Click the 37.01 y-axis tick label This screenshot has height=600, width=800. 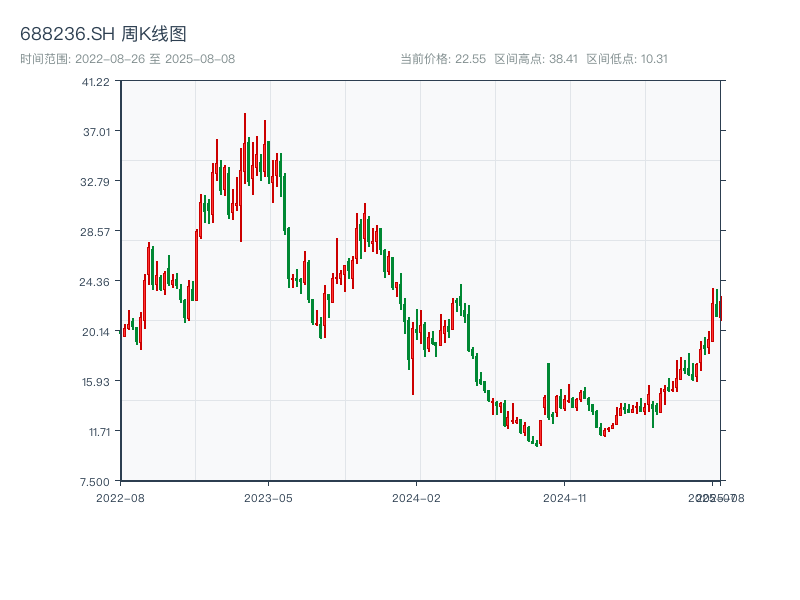pyautogui.click(x=96, y=131)
